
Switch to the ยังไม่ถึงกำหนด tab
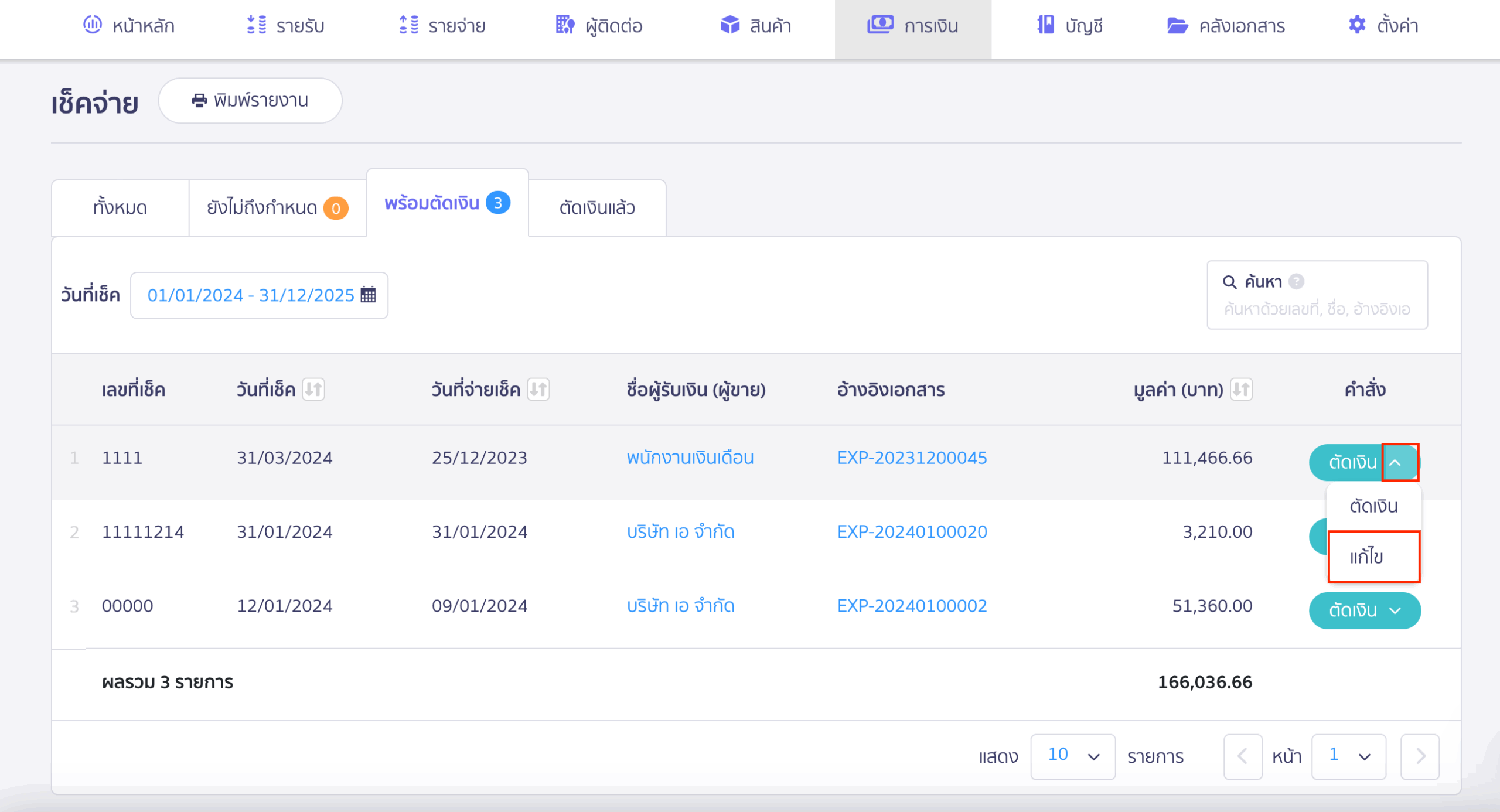(278, 208)
